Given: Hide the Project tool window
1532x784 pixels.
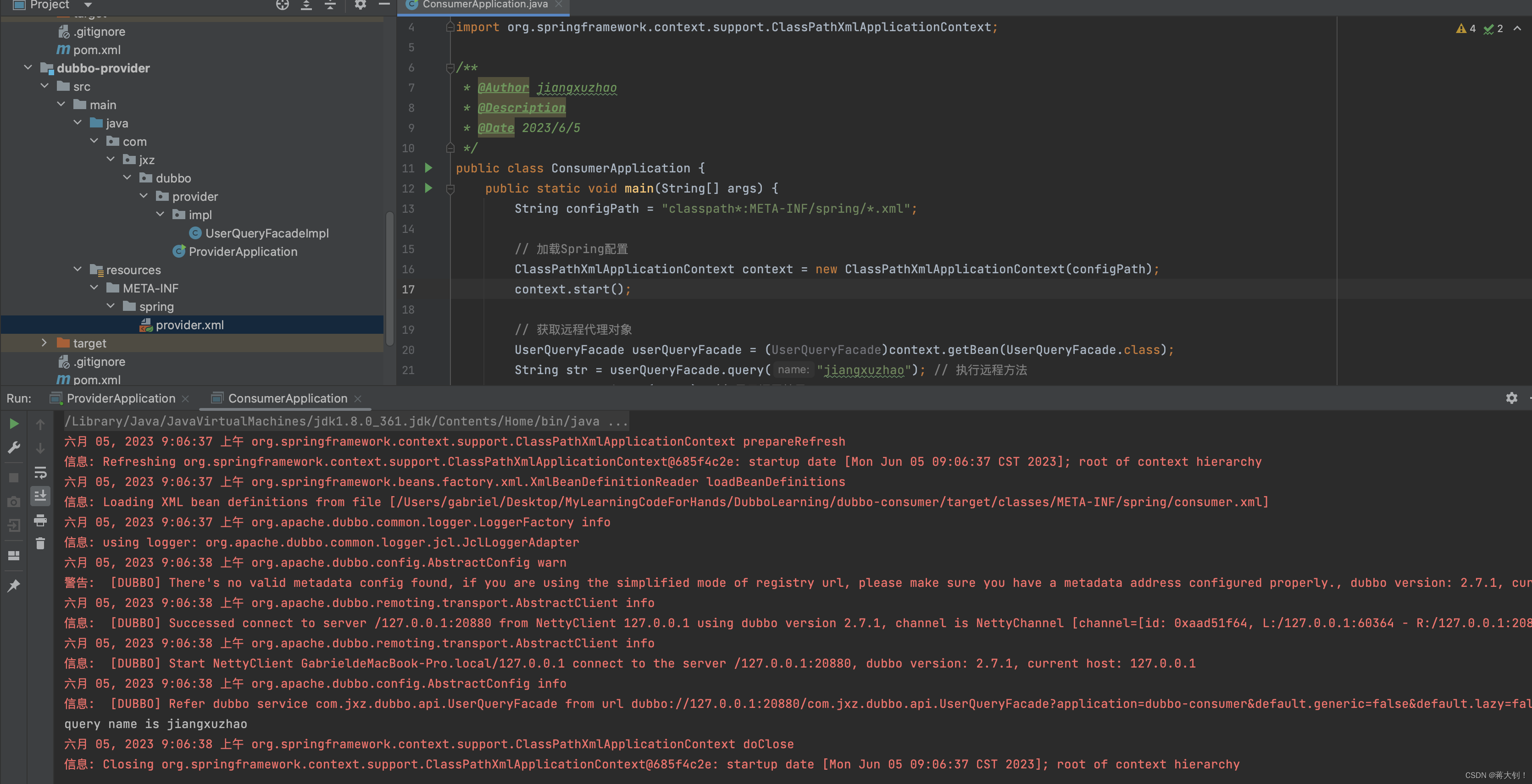Looking at the screenshot, I should 384,5.
